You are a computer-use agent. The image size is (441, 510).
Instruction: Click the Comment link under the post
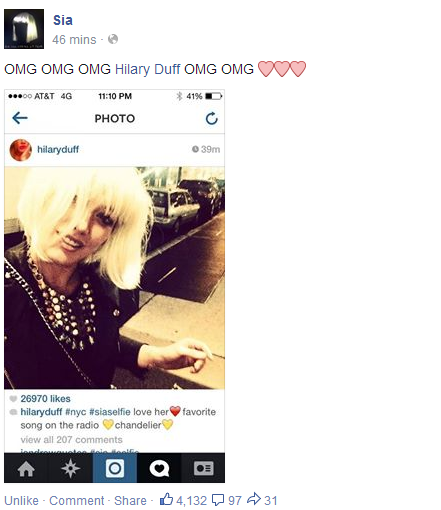pos(77,501)
